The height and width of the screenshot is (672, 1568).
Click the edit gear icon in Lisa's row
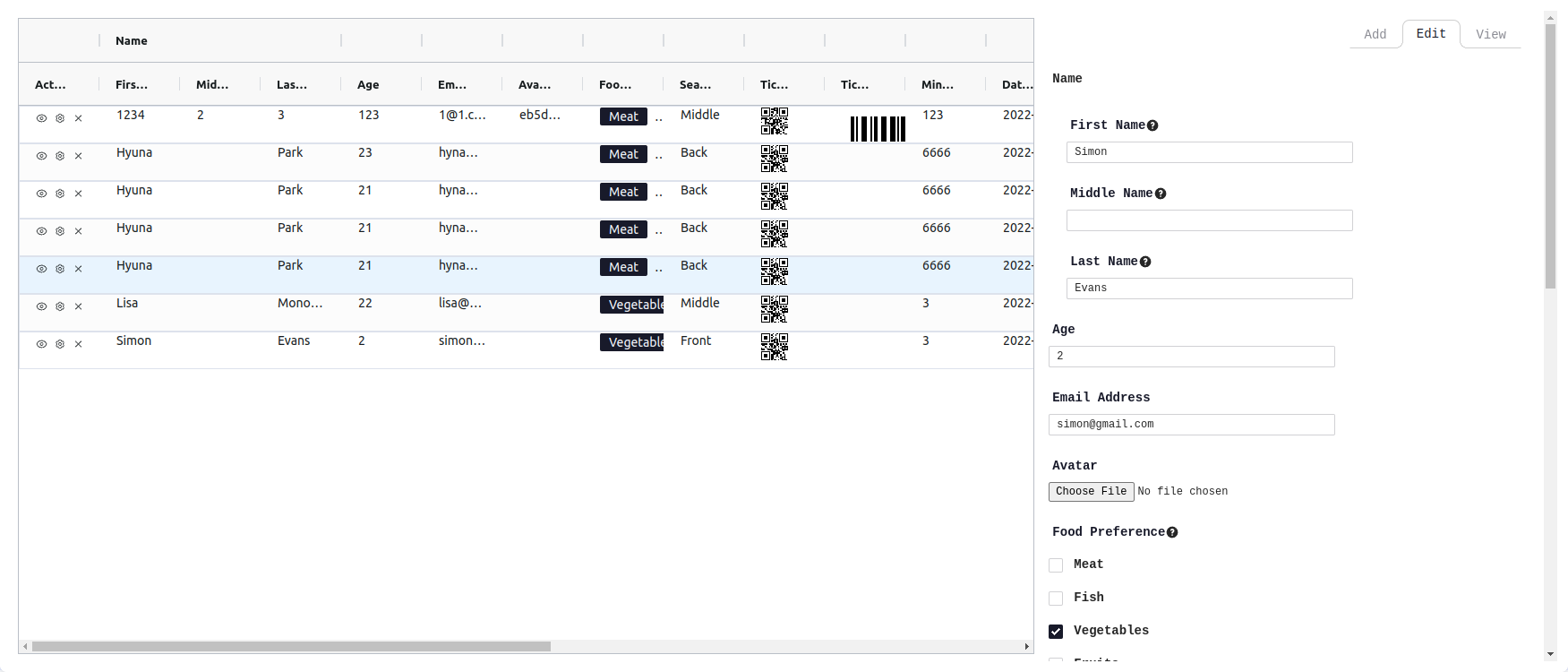click(x=60, y=306)
